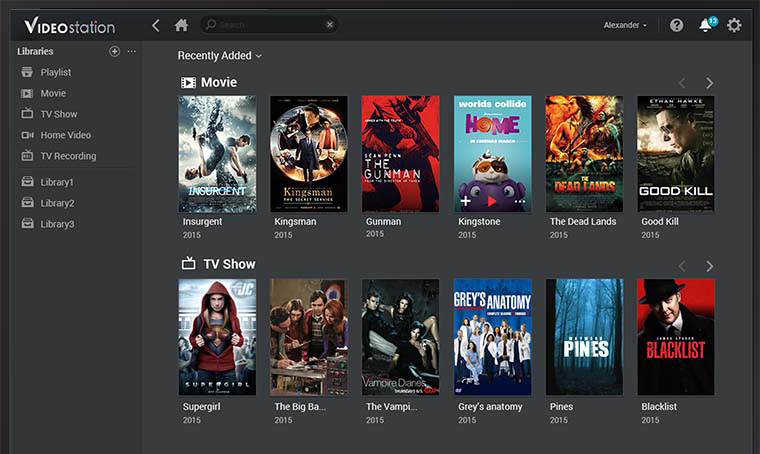
Task: Open the notifications bell
Action: coord(705,25)
